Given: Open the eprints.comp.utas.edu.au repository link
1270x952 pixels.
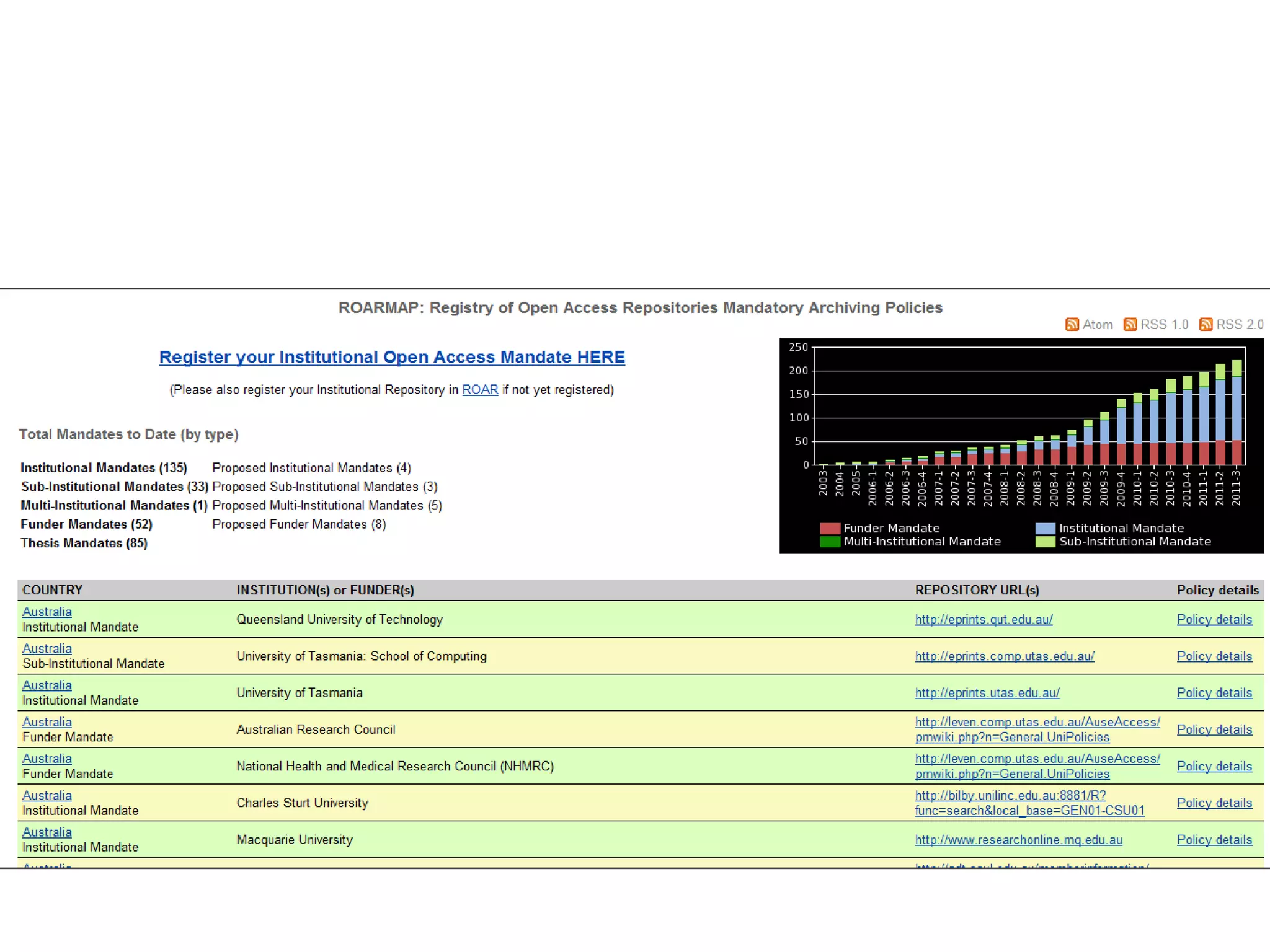Looking at the screenshot, I should point(1005,656).
